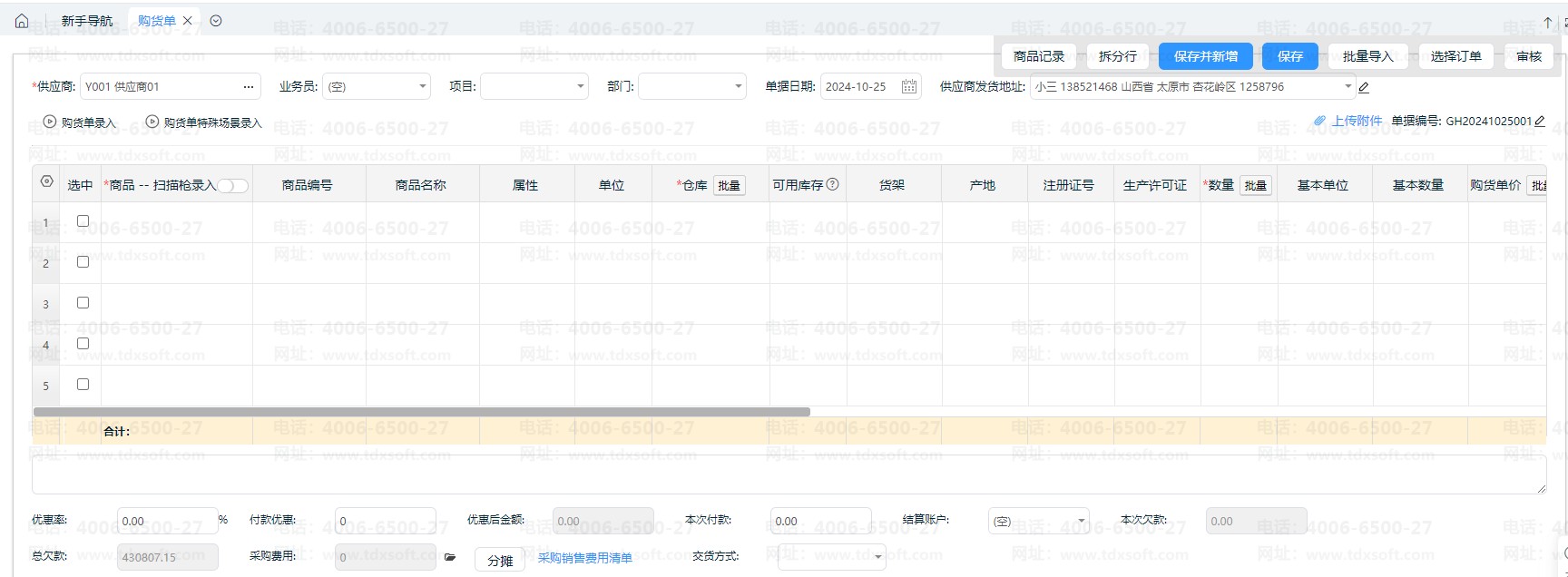This screenshot has width=1568, height=577.
Task: Click supplier ellipsis lookup button
Action: (x=248, y=87)
